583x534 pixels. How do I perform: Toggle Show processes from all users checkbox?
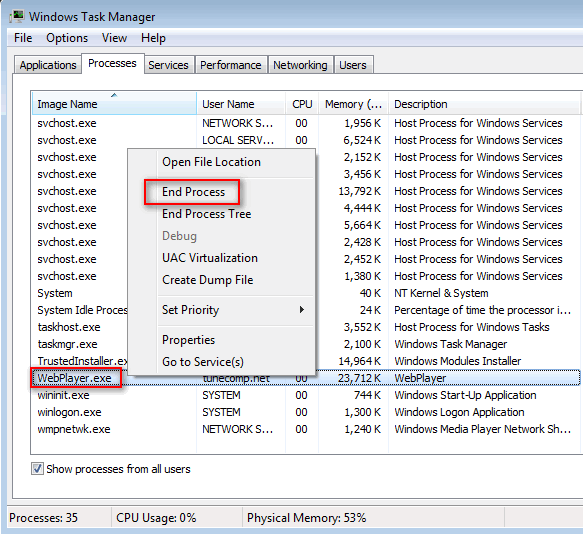[37, 469]
